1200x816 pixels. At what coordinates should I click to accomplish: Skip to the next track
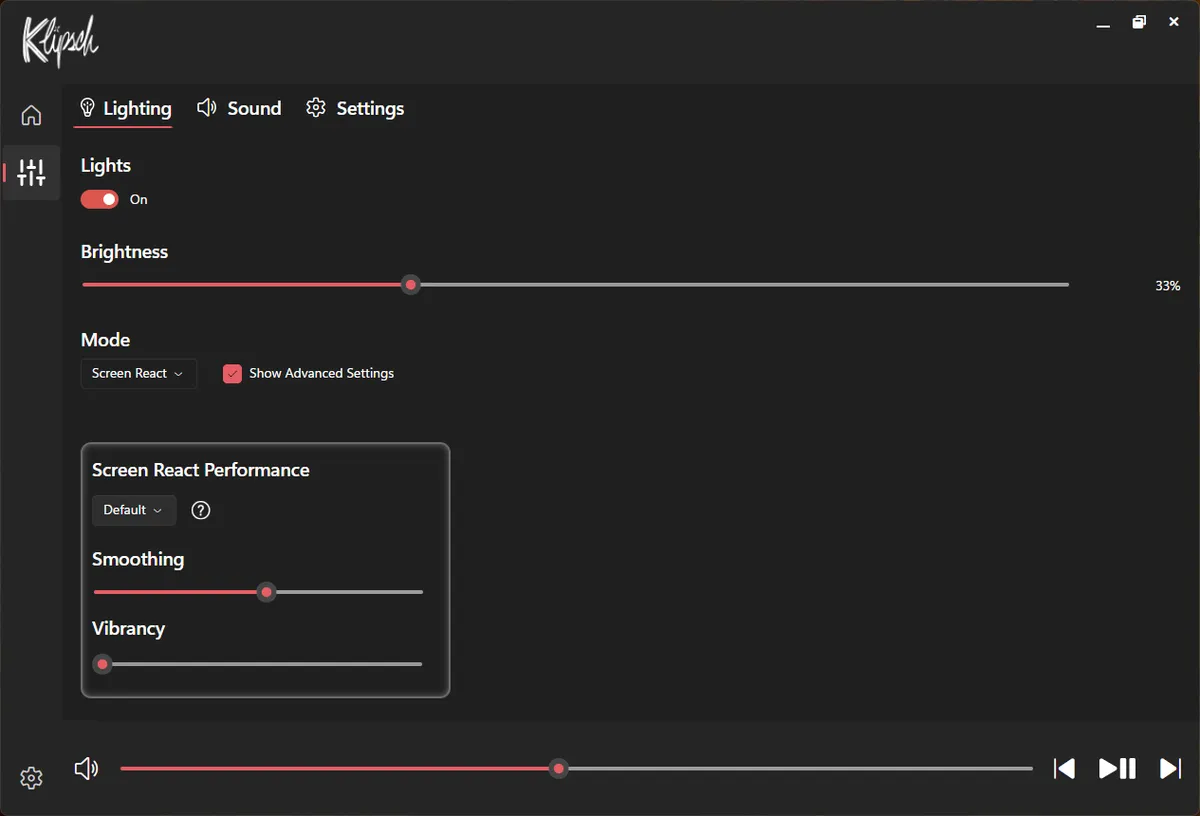coord(1170,768)
